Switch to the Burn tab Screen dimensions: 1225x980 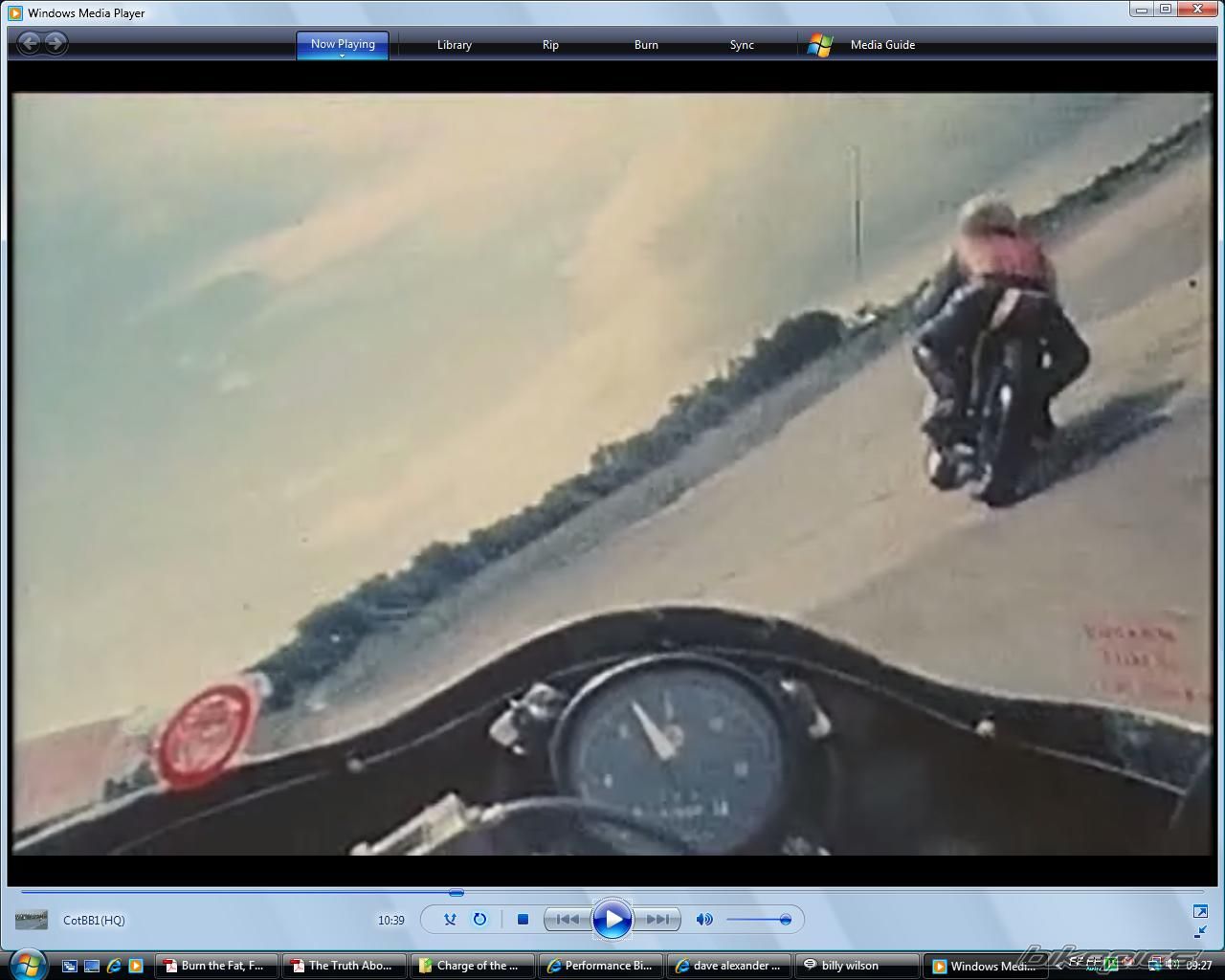646,45
